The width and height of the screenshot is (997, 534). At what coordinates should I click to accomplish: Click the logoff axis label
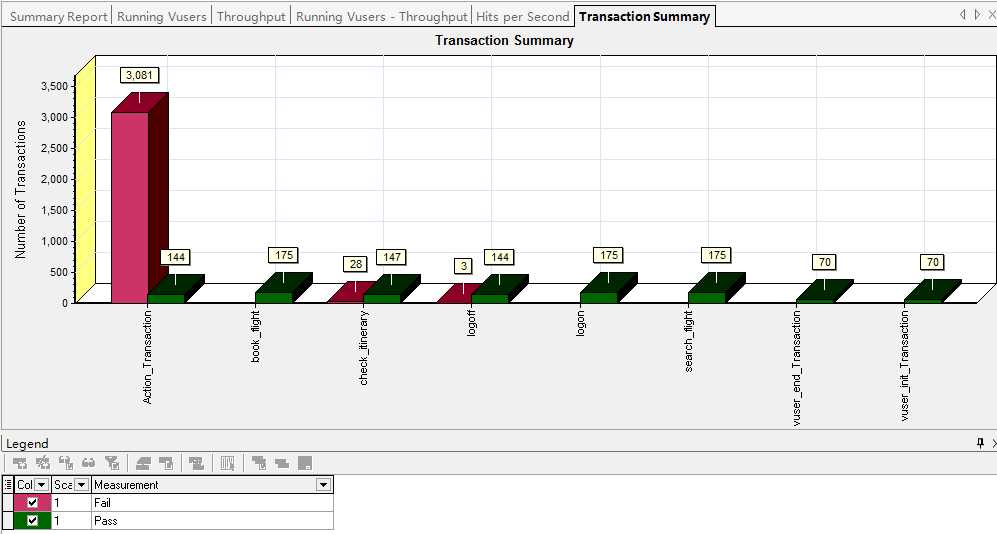click(471, 323)
